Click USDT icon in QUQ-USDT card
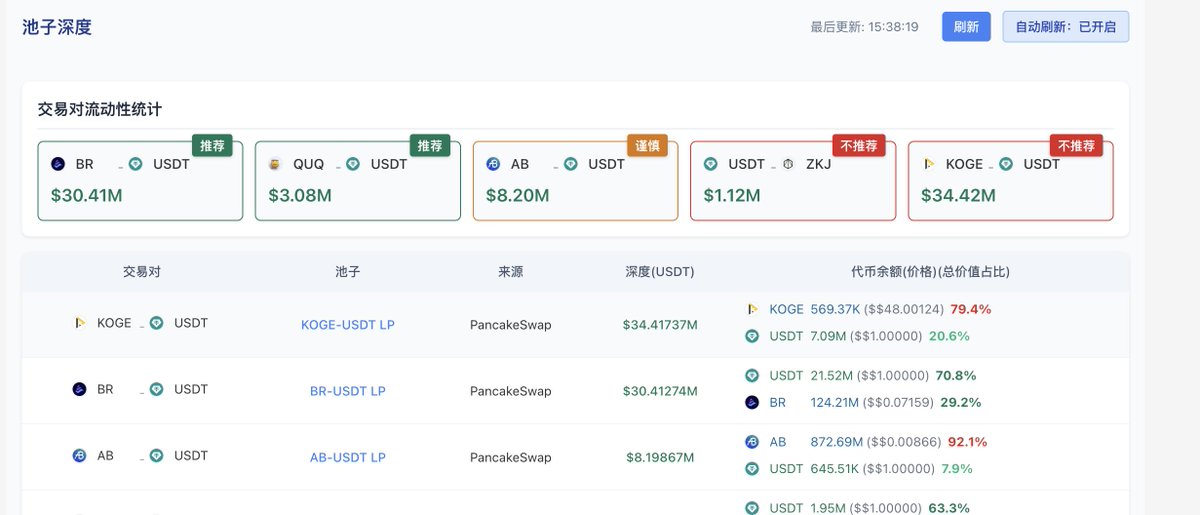This screenshot has height=515, width=1200. (353, 164)
